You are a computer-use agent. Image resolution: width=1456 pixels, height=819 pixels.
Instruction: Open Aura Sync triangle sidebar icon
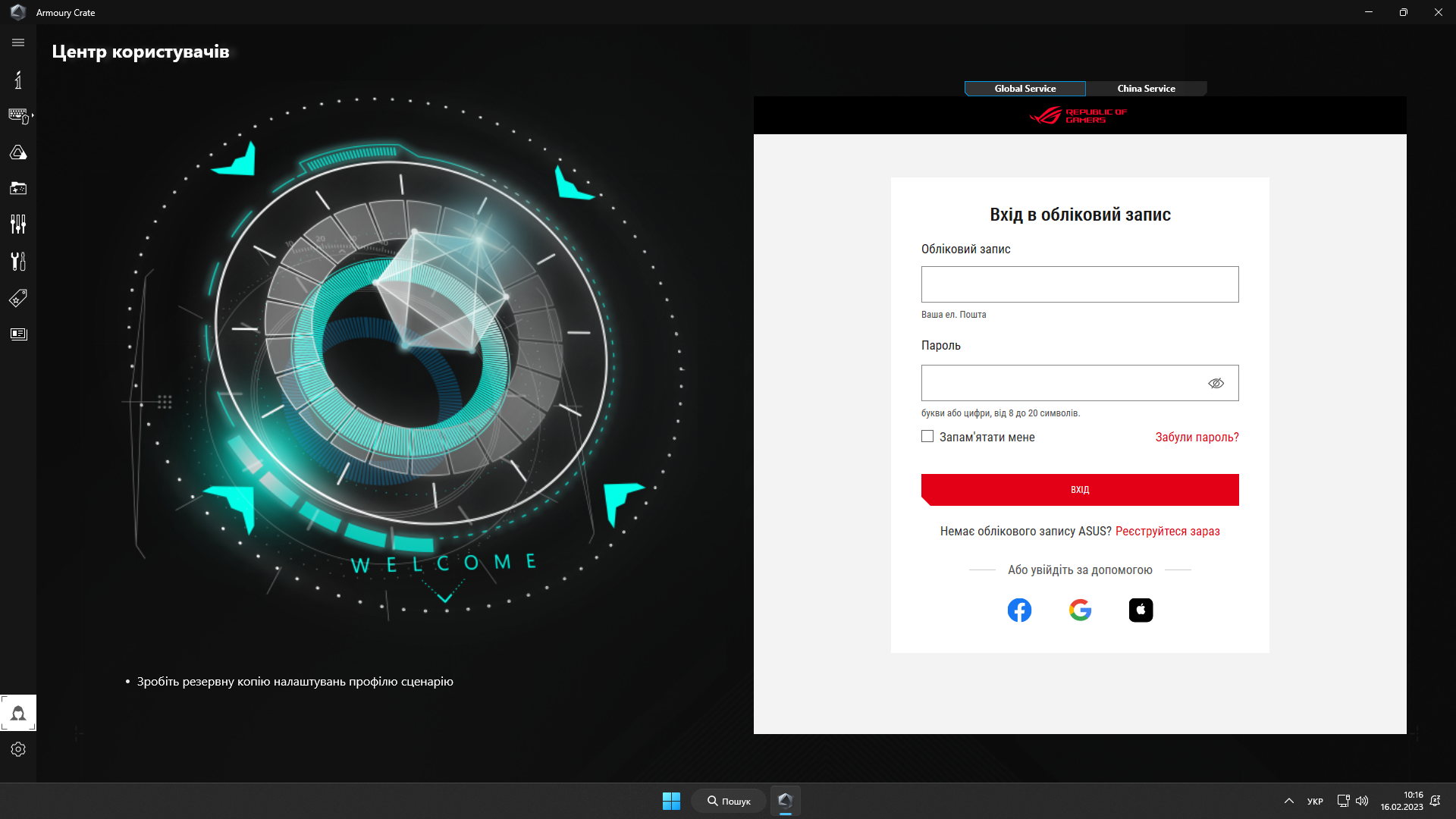click(x=18, y=152)
